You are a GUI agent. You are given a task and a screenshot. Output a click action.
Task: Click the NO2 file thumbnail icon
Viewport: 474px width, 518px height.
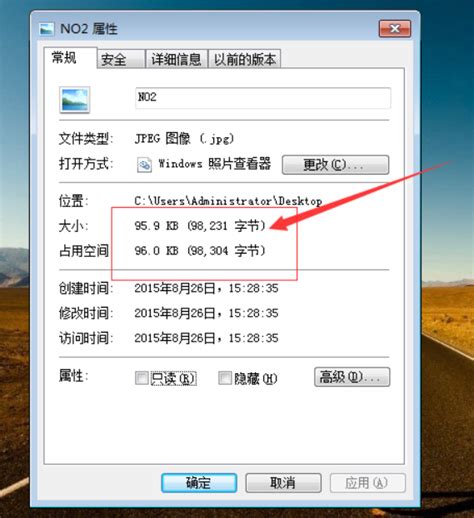pos(75,99)
